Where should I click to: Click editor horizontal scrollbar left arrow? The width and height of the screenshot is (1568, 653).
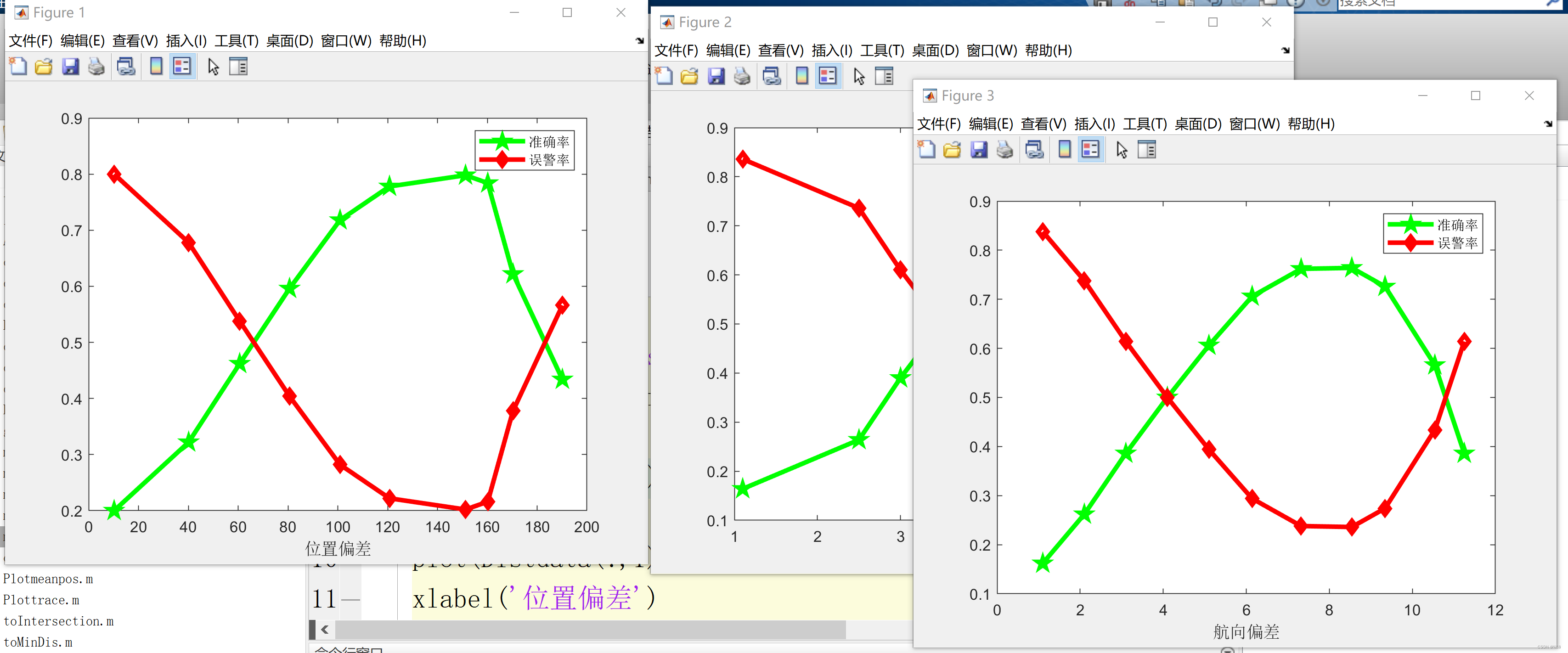pyautogui.click(x=324, y=630)
